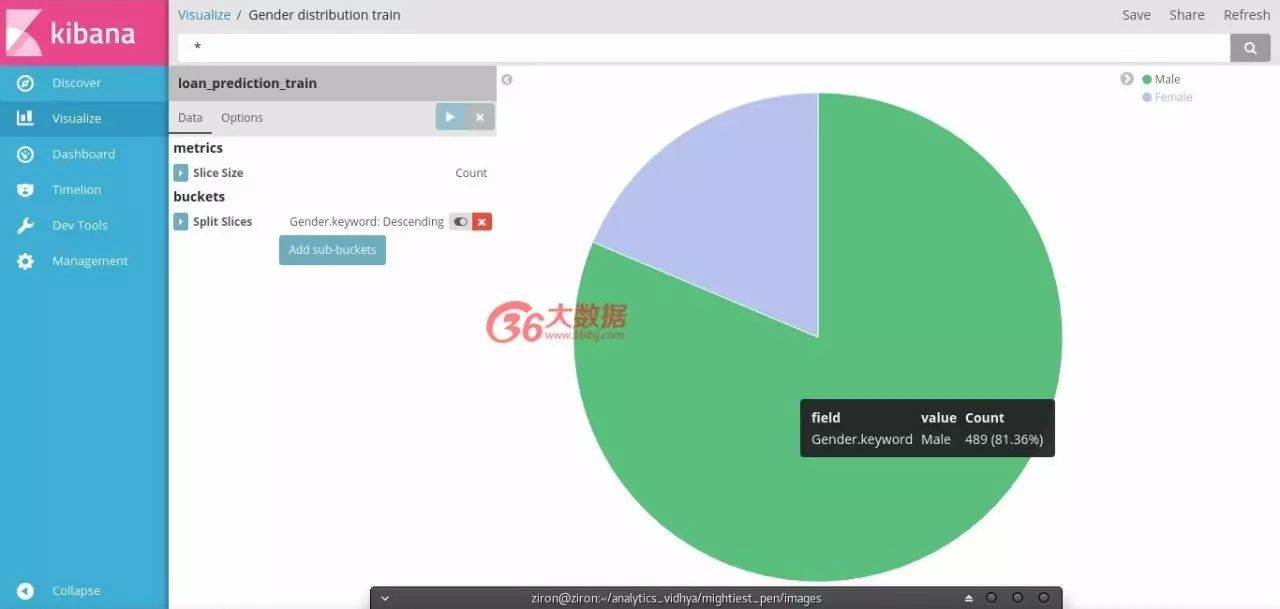The width and height of the screenshot is (1280, 609).
Task: Click Gender distribution train title
Action: pyautogui.click(x=324, y=15)
